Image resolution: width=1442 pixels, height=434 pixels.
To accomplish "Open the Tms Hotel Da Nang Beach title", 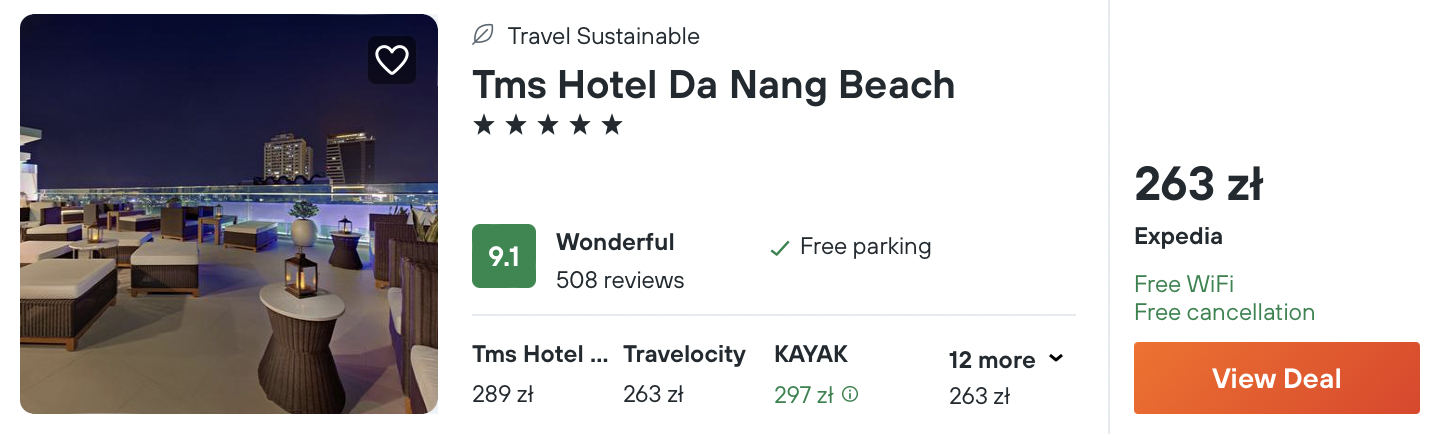I will coord(713,85).
